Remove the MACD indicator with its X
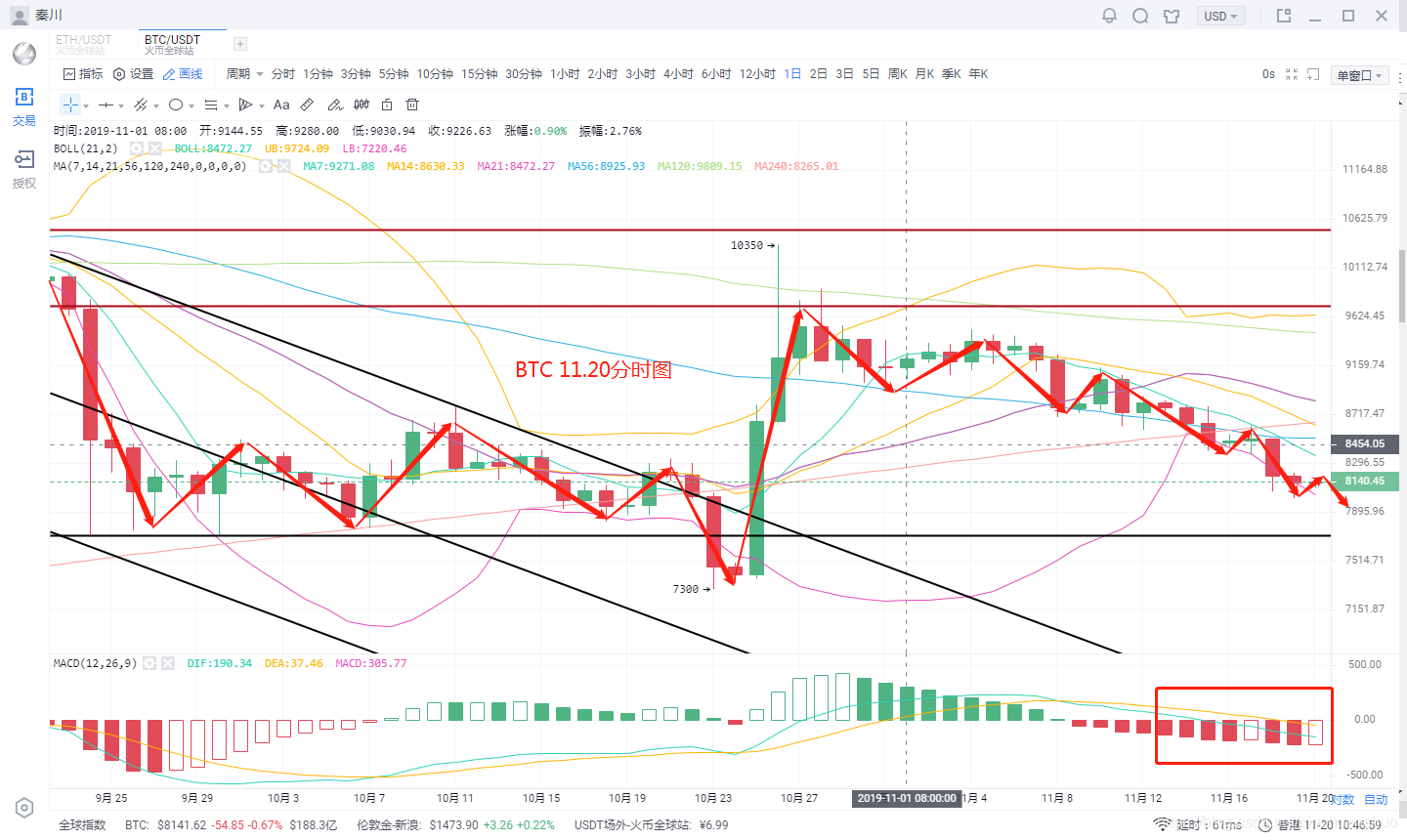Screen dimensions: 1407x840 (168, 663)
